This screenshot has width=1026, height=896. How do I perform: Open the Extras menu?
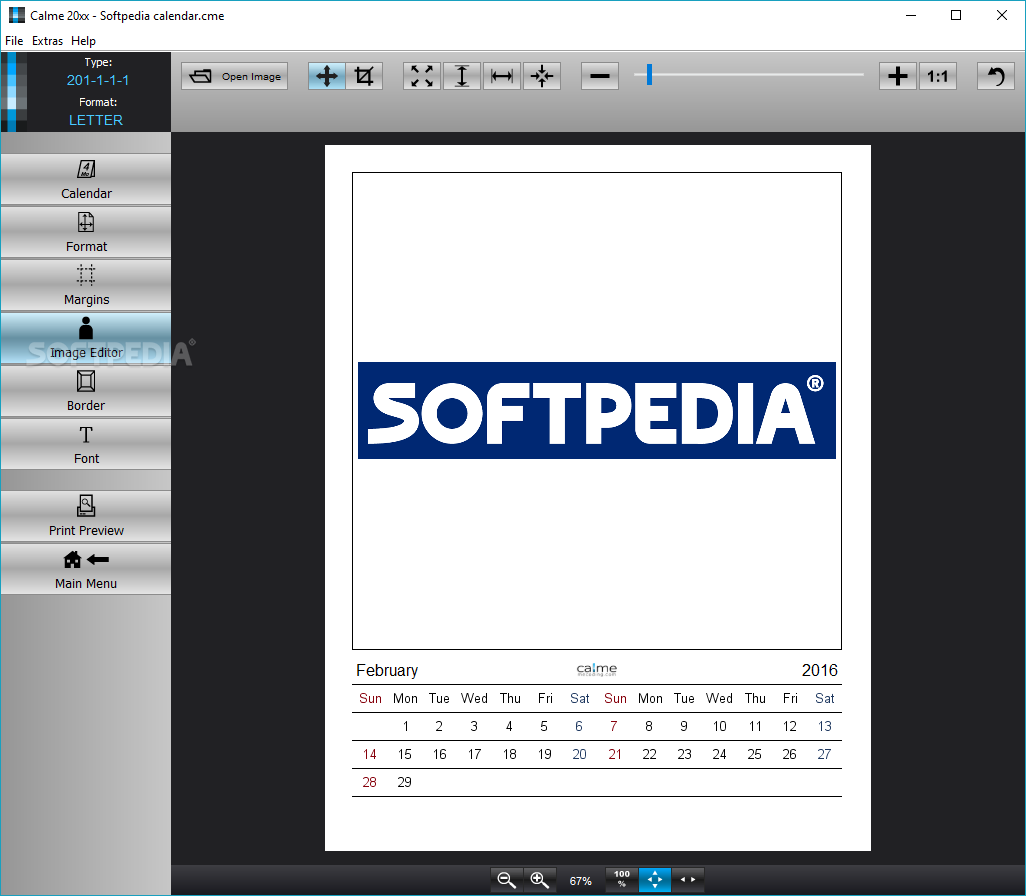point(47,41)
